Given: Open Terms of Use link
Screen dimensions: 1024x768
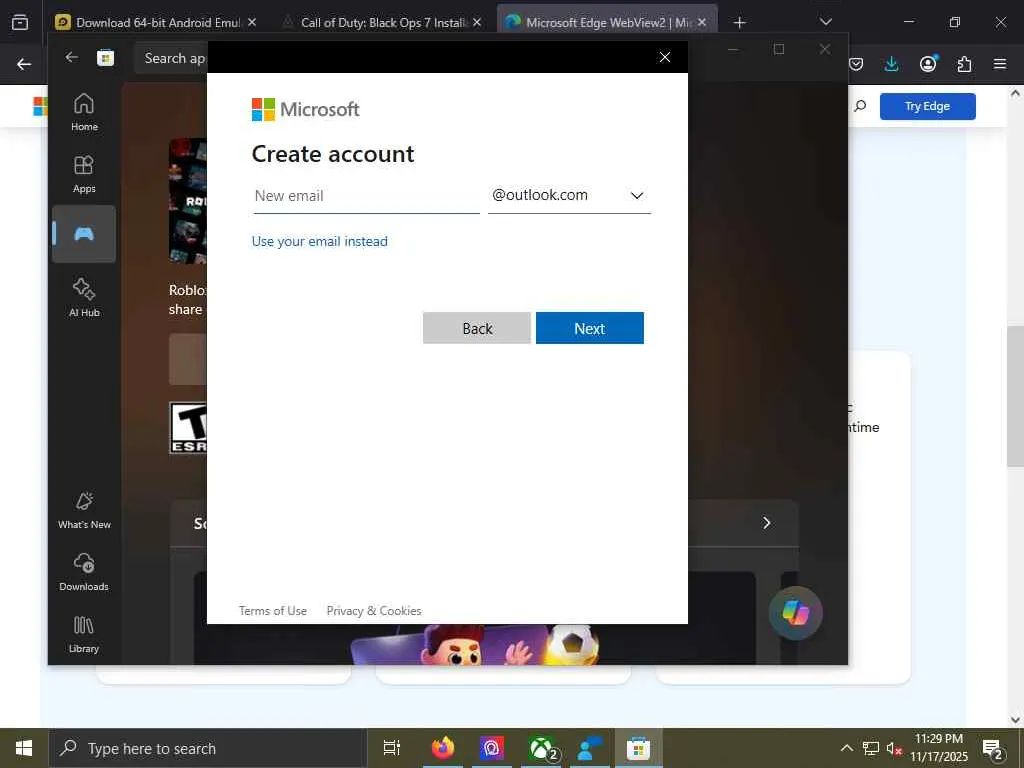Looking at the screenshot, I should coord(272,611).
